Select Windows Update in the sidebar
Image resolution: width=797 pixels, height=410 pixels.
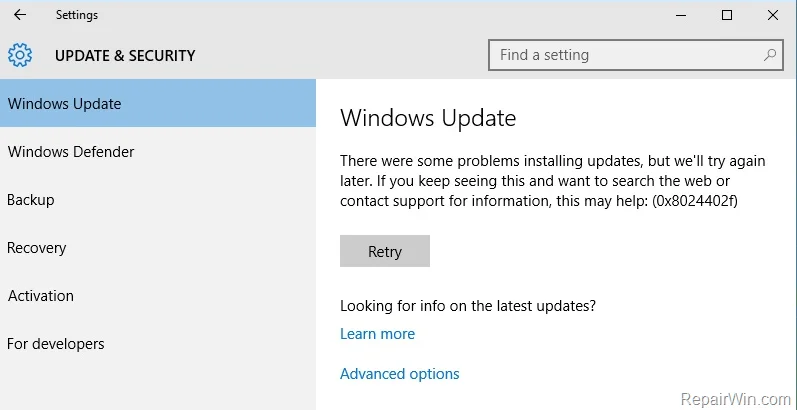pos(64,104)
